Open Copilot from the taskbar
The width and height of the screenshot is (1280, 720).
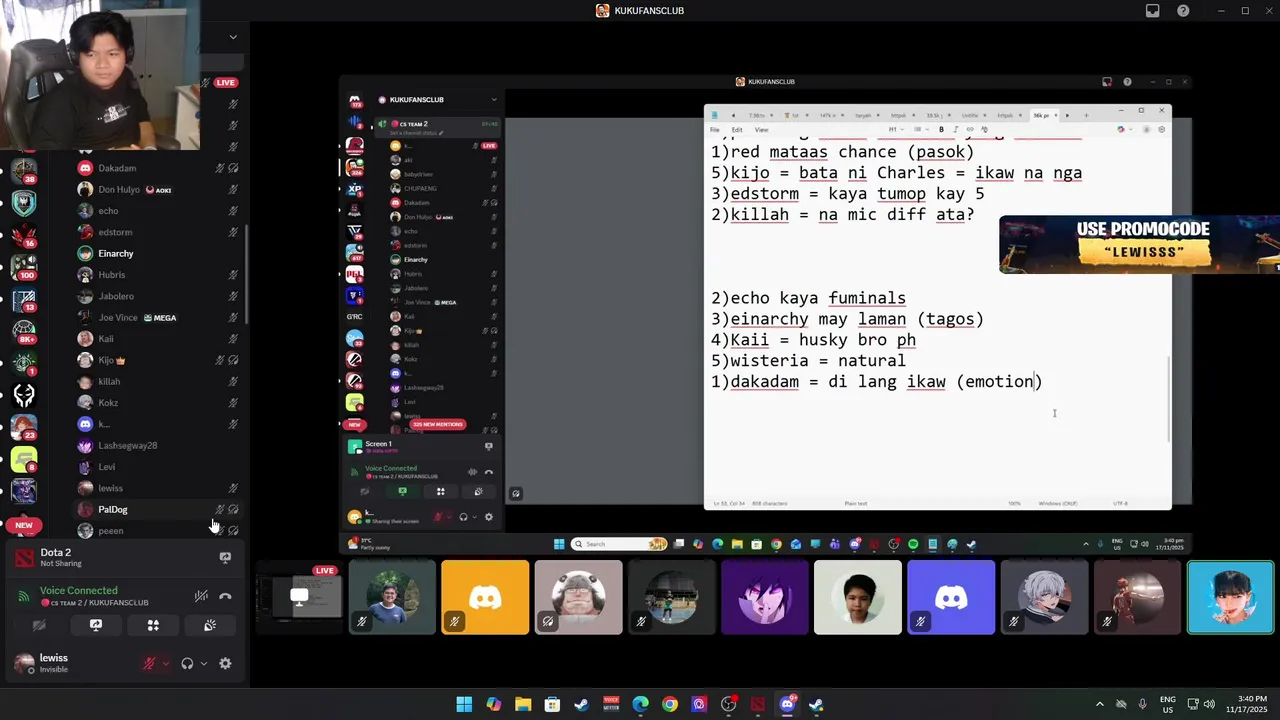[494, 704]
